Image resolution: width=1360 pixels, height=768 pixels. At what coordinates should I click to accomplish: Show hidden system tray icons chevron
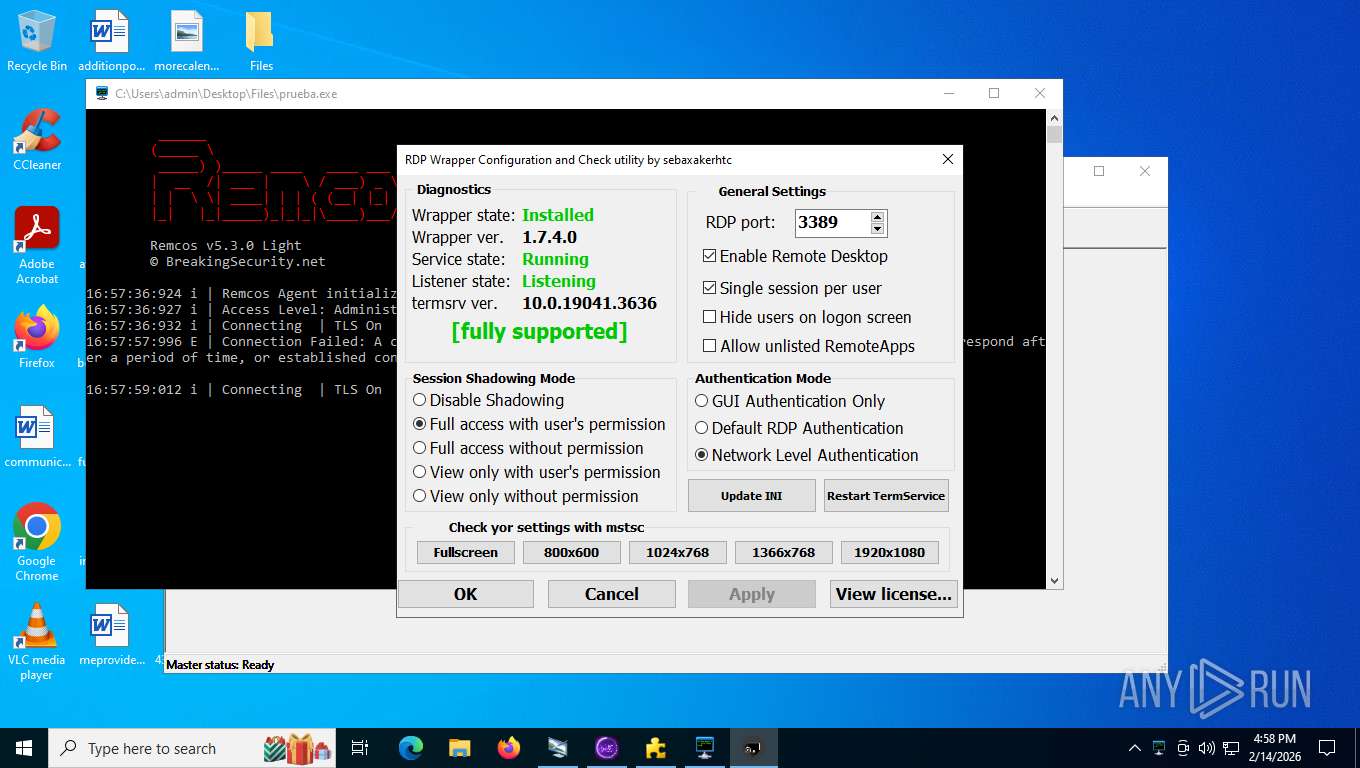[x=1134, y=748]
